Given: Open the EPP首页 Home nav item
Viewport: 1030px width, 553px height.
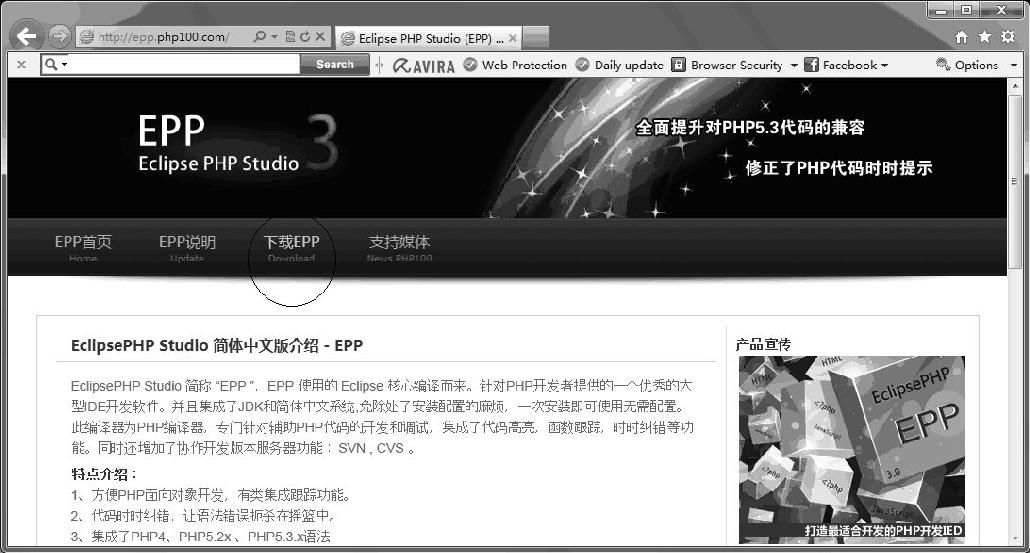Looking at the screenshot, I should click(x=83, y=248).
